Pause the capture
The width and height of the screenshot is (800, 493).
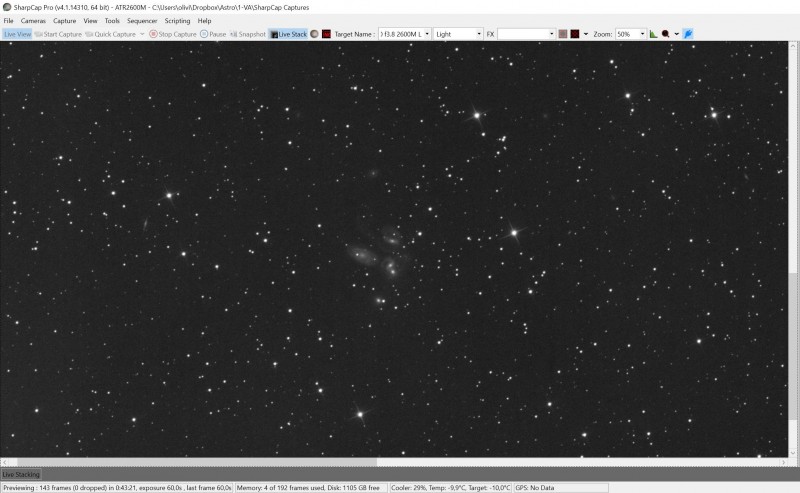pos(213,34)
